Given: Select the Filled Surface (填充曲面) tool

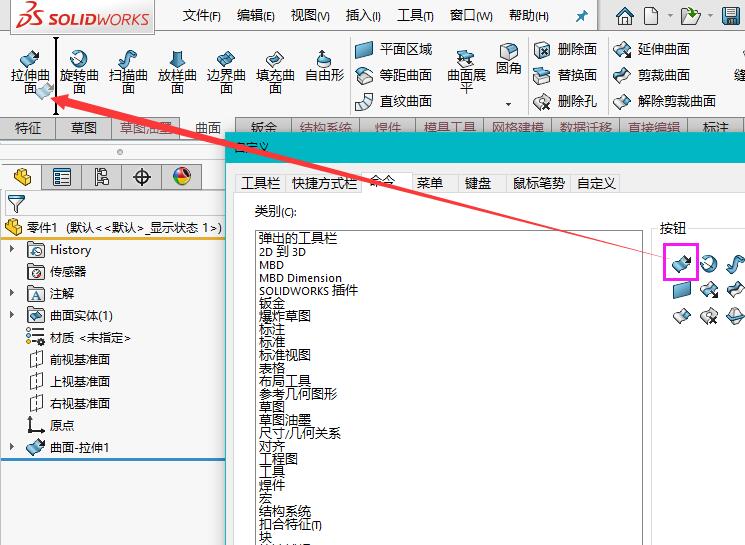Looking at the screenshot, I should [275, 72].
